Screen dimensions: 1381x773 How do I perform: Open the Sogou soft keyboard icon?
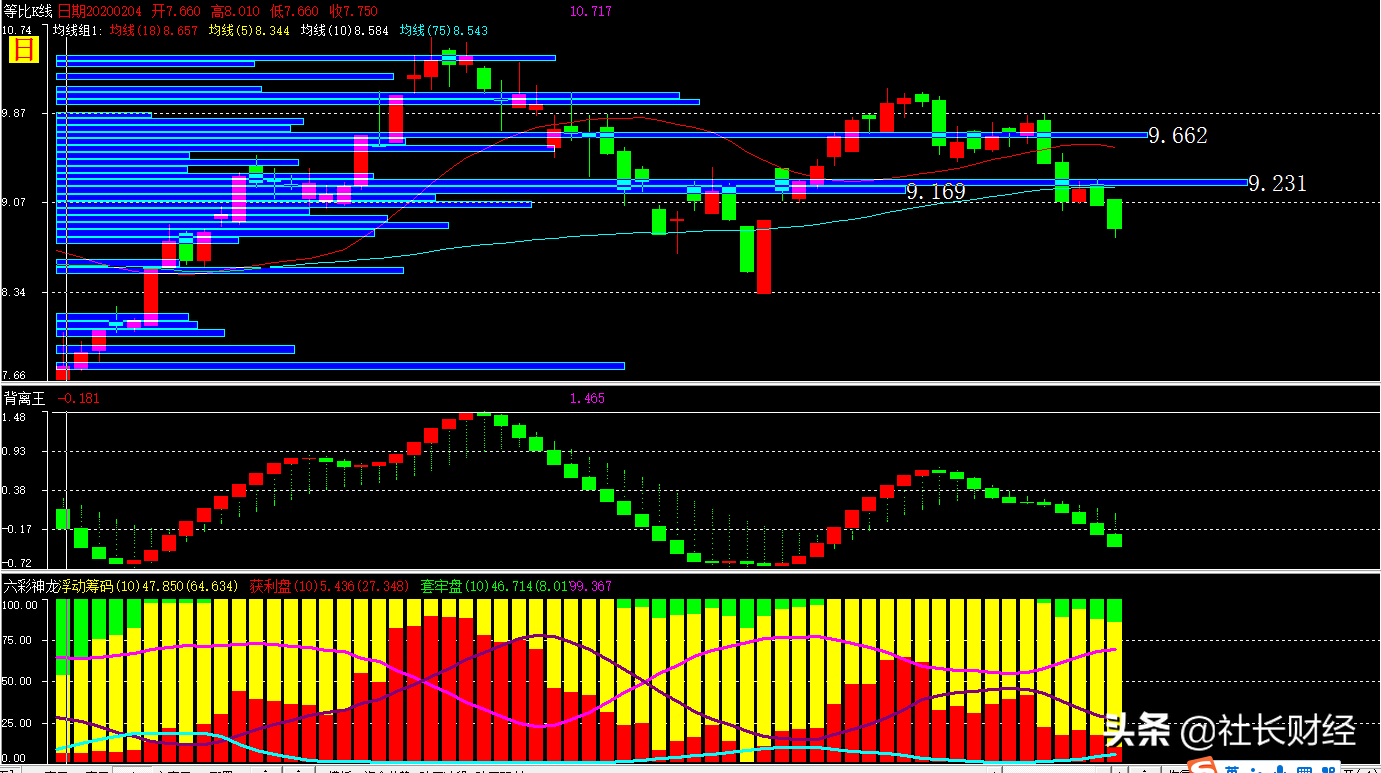coord(1305,770)
